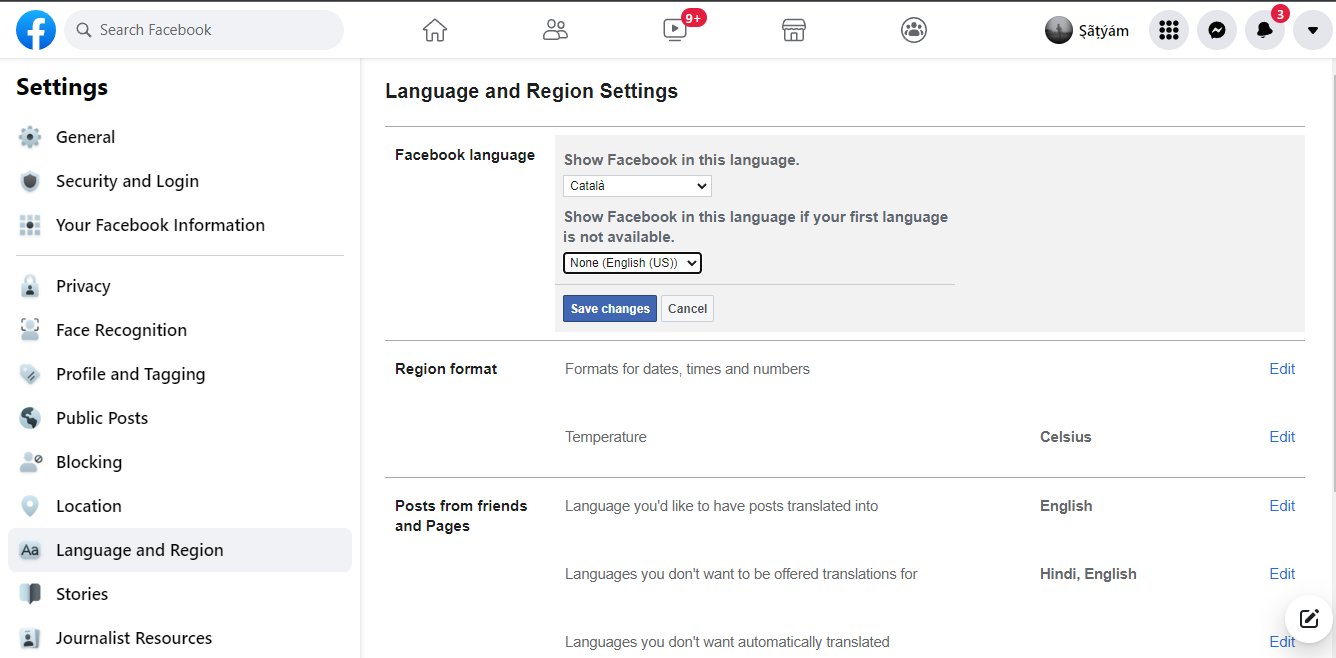Click the Public Posts globe icon
This screenshot has height=658, width=1336.
[x=30, y=418]
